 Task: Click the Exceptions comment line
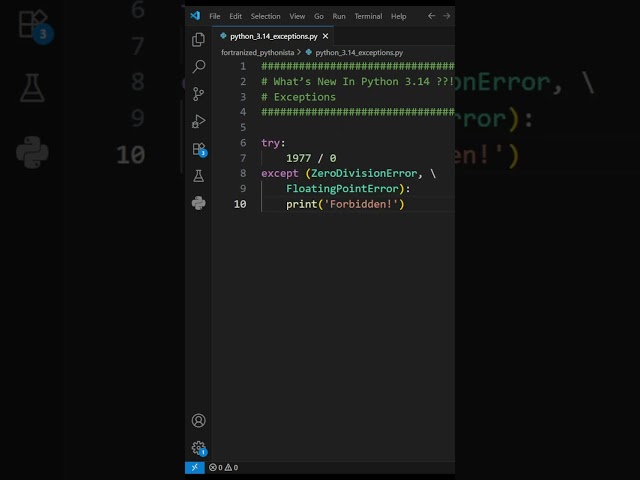[298, 97]
